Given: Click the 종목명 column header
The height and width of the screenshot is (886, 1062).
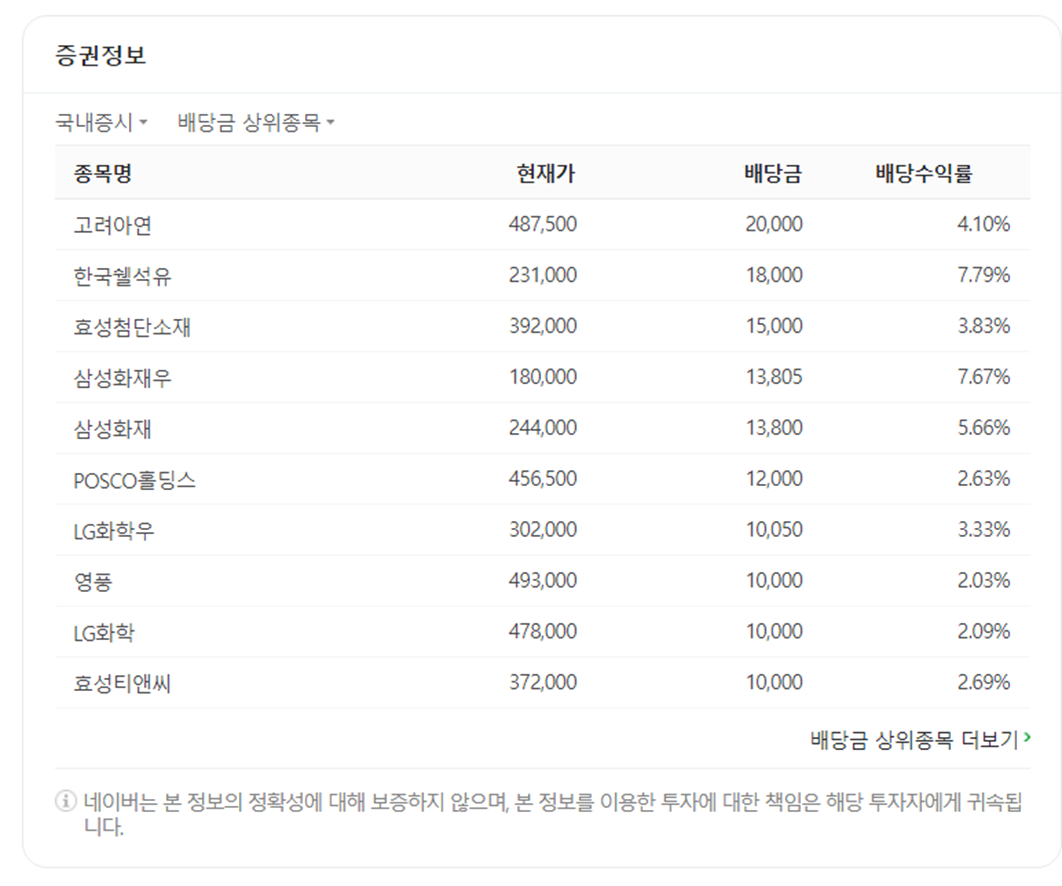Looking at the screenshot, I should pos(103,173).
